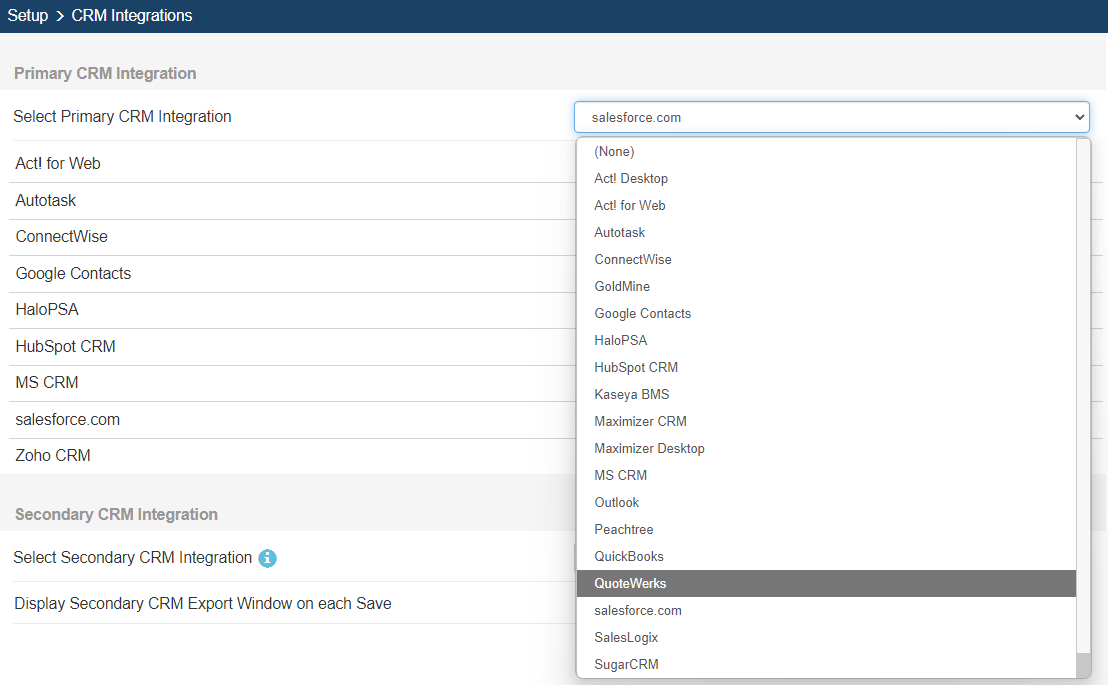Expand the HubSpot CRM settings row

click(x=65, y=346)
